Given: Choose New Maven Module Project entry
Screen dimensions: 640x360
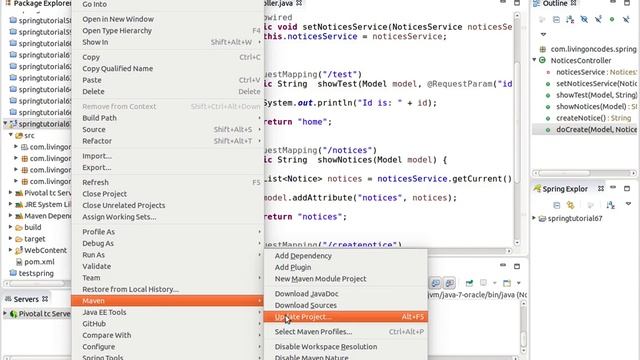Looking at the screenshot, I should tap(345, 279).
